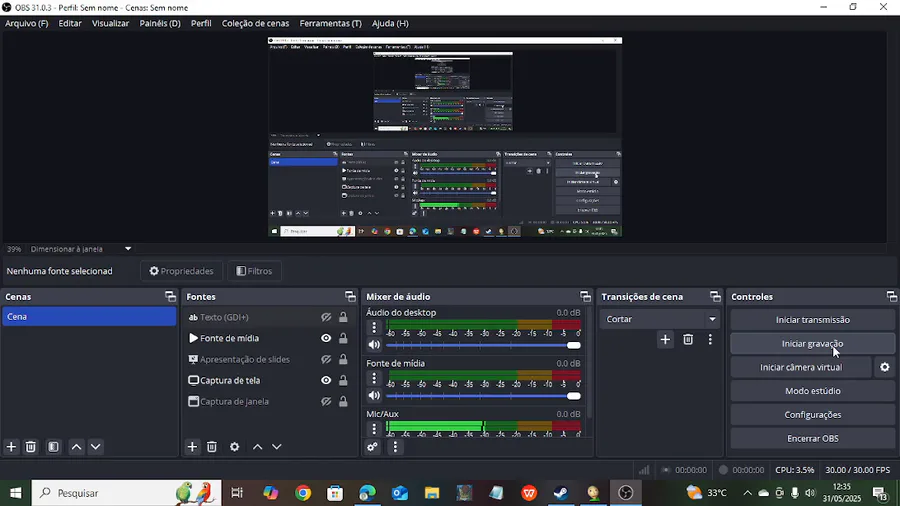Unlock the Fonte de mídia source
The width and height of the screenshot is (900, 506).
click(343, 338)
